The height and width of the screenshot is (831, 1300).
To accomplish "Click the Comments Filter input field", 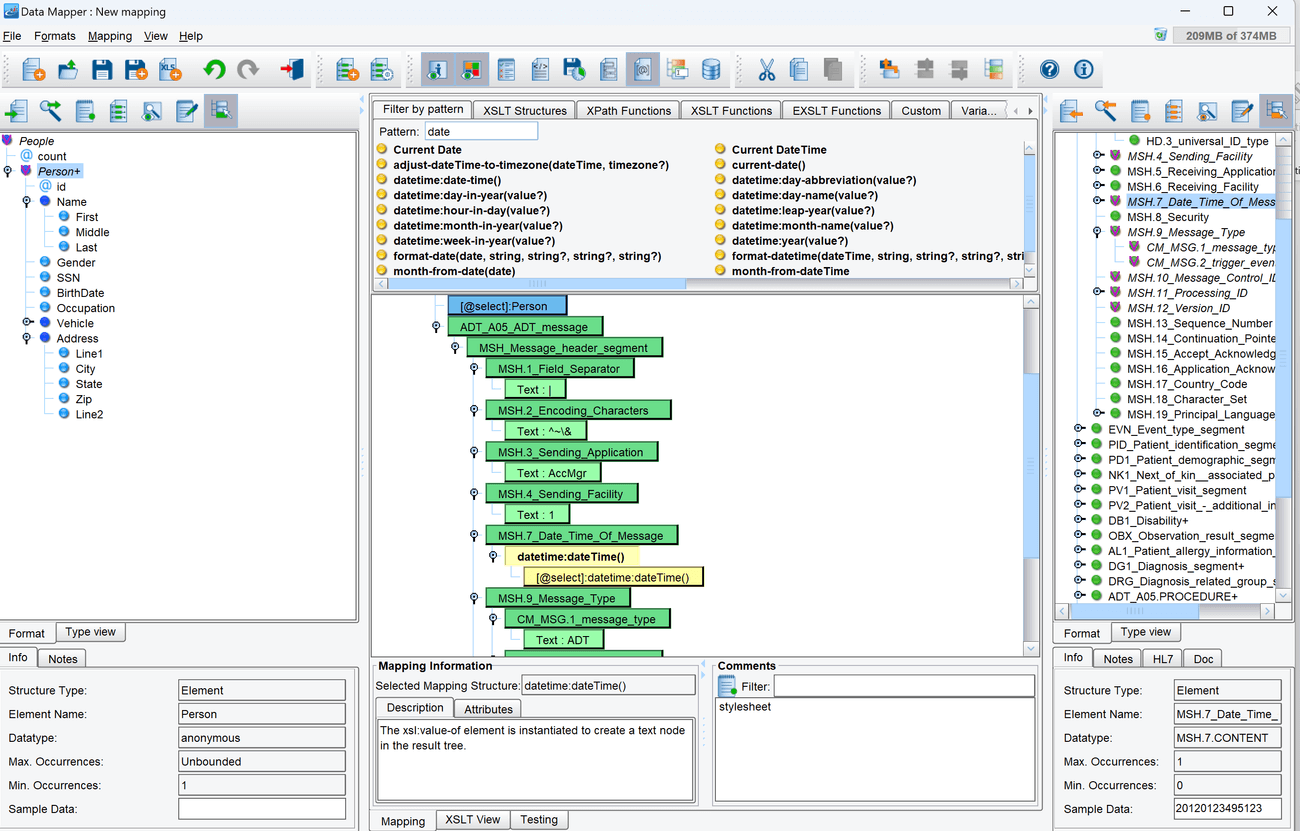I will (x=904, y=686).
